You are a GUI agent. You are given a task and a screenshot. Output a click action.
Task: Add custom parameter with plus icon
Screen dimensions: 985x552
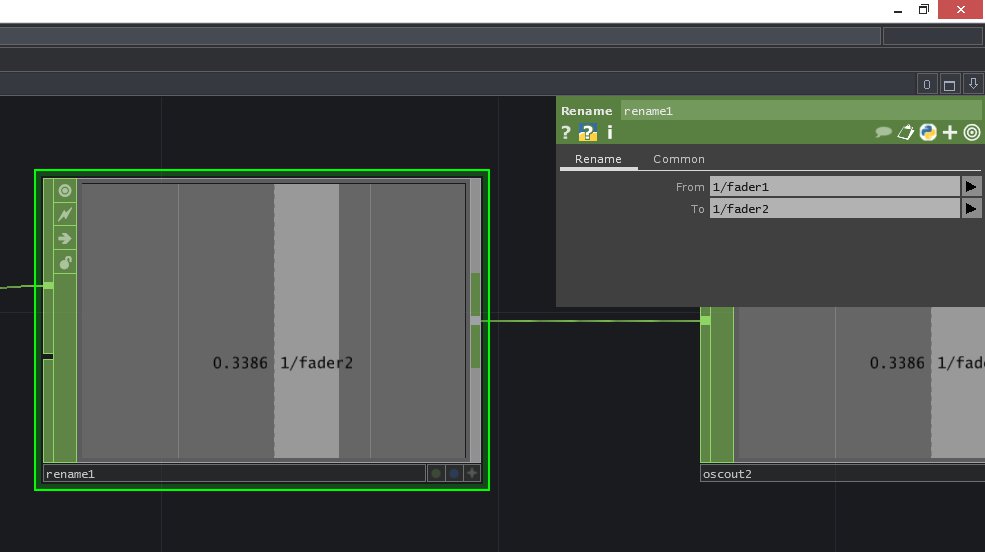pyautogui.click(x=950, y=132)
